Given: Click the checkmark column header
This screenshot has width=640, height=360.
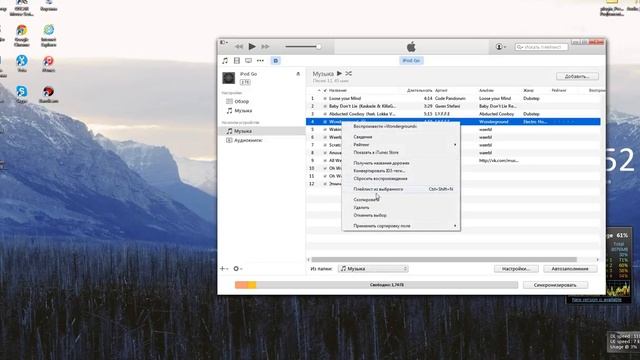Looking at the screenshot, I should (325, 90).
